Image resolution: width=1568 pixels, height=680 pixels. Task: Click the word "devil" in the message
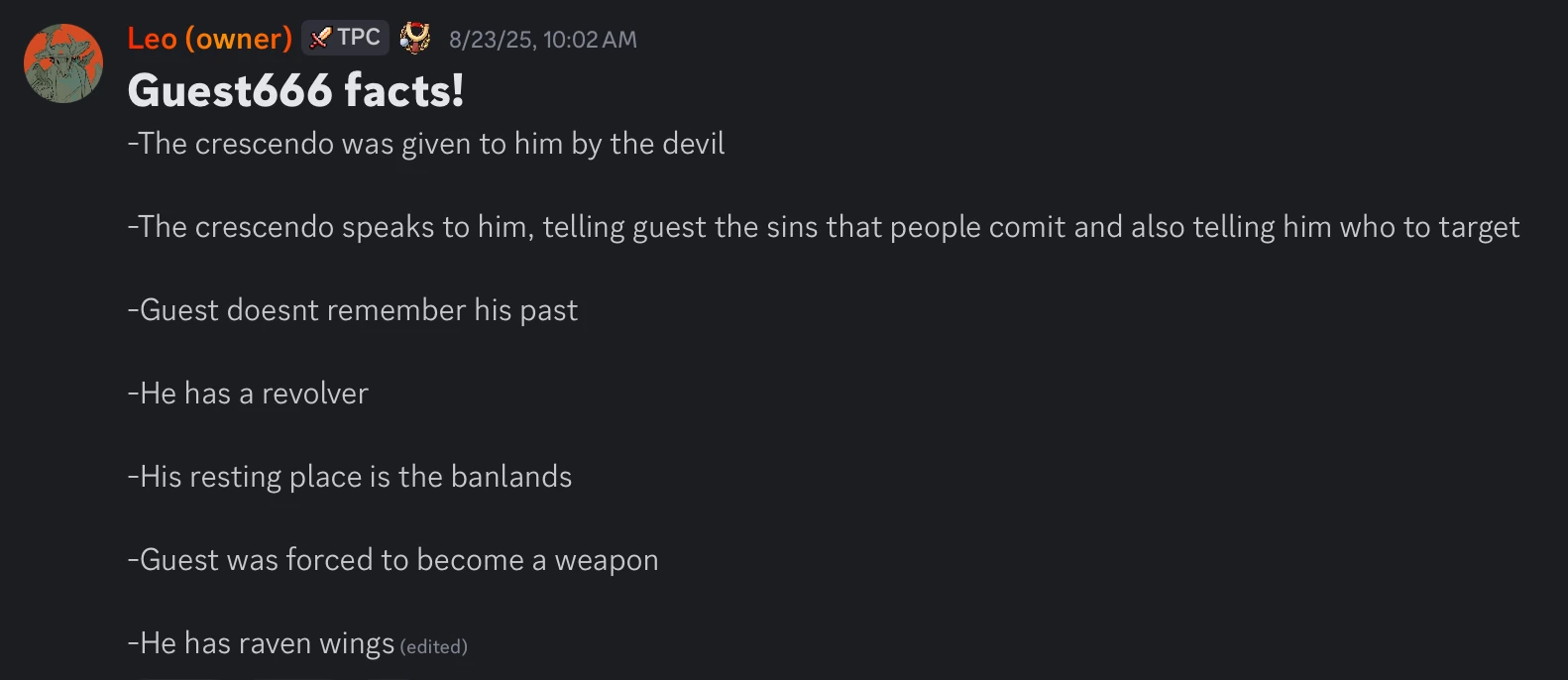pos(693,144)
